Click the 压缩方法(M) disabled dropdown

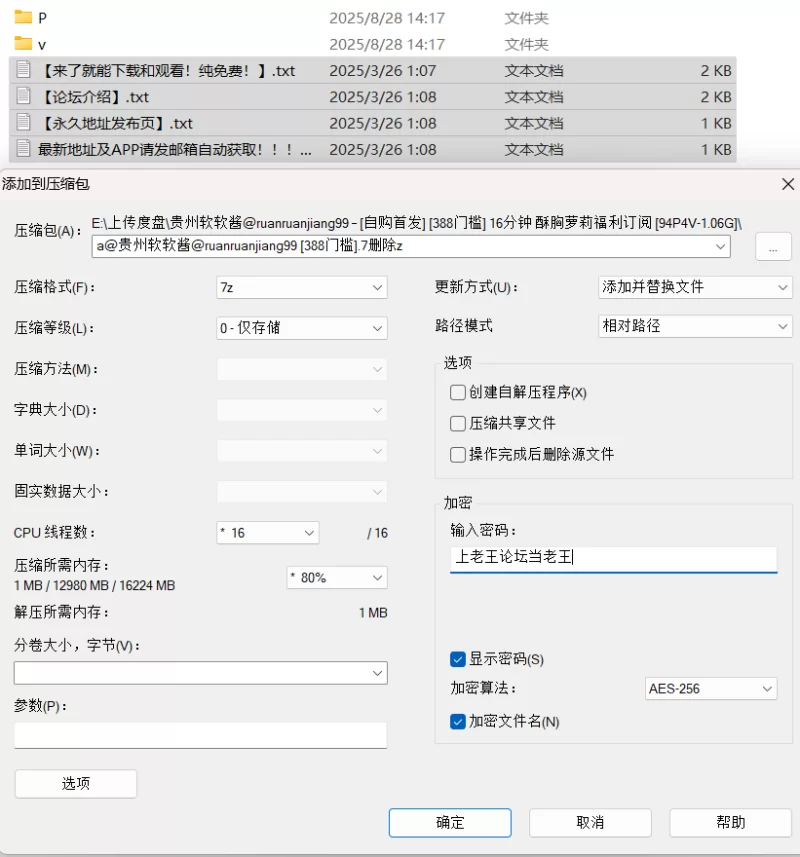pyautogui.click(x=302, y=369)
